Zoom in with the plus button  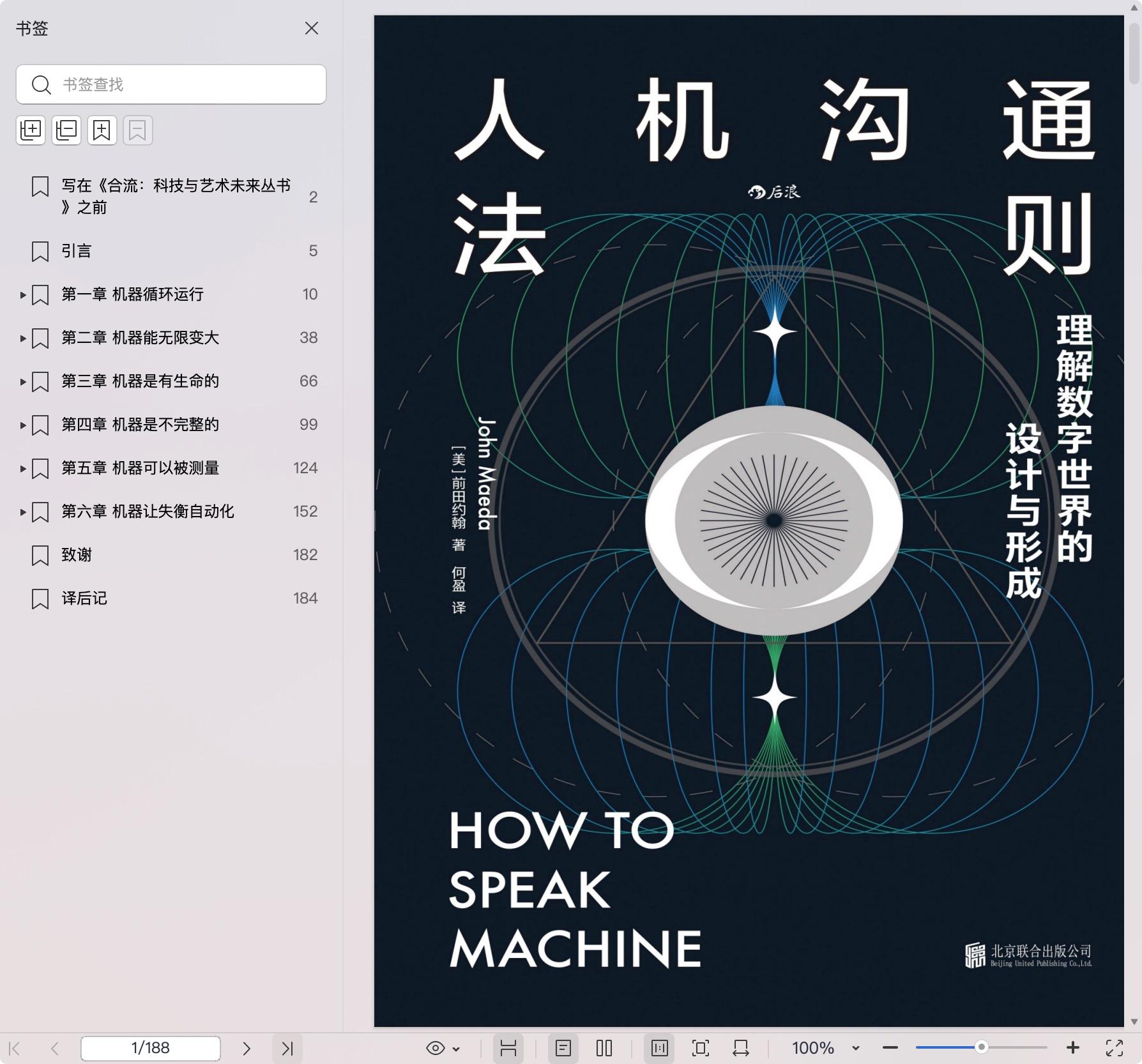point(1073,1048)
